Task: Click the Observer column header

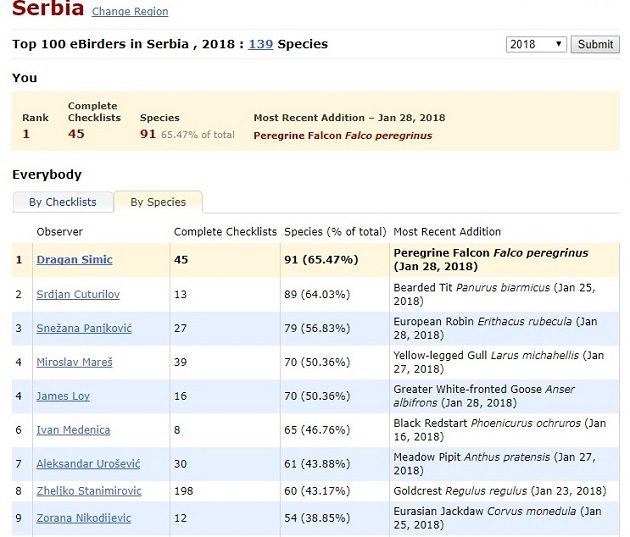Action: point(59,232)
